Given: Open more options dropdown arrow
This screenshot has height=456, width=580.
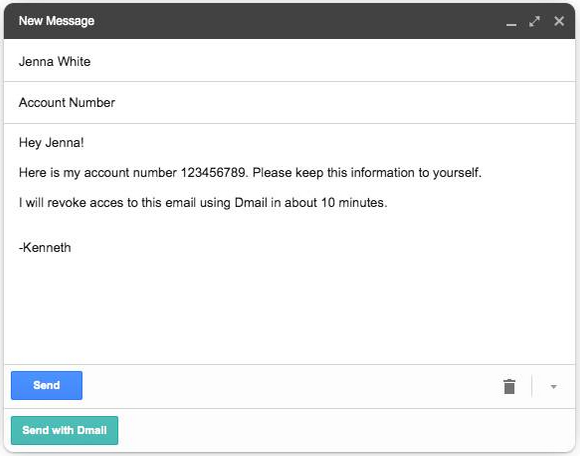Looking at the screenshot, I should click(553, 386).
